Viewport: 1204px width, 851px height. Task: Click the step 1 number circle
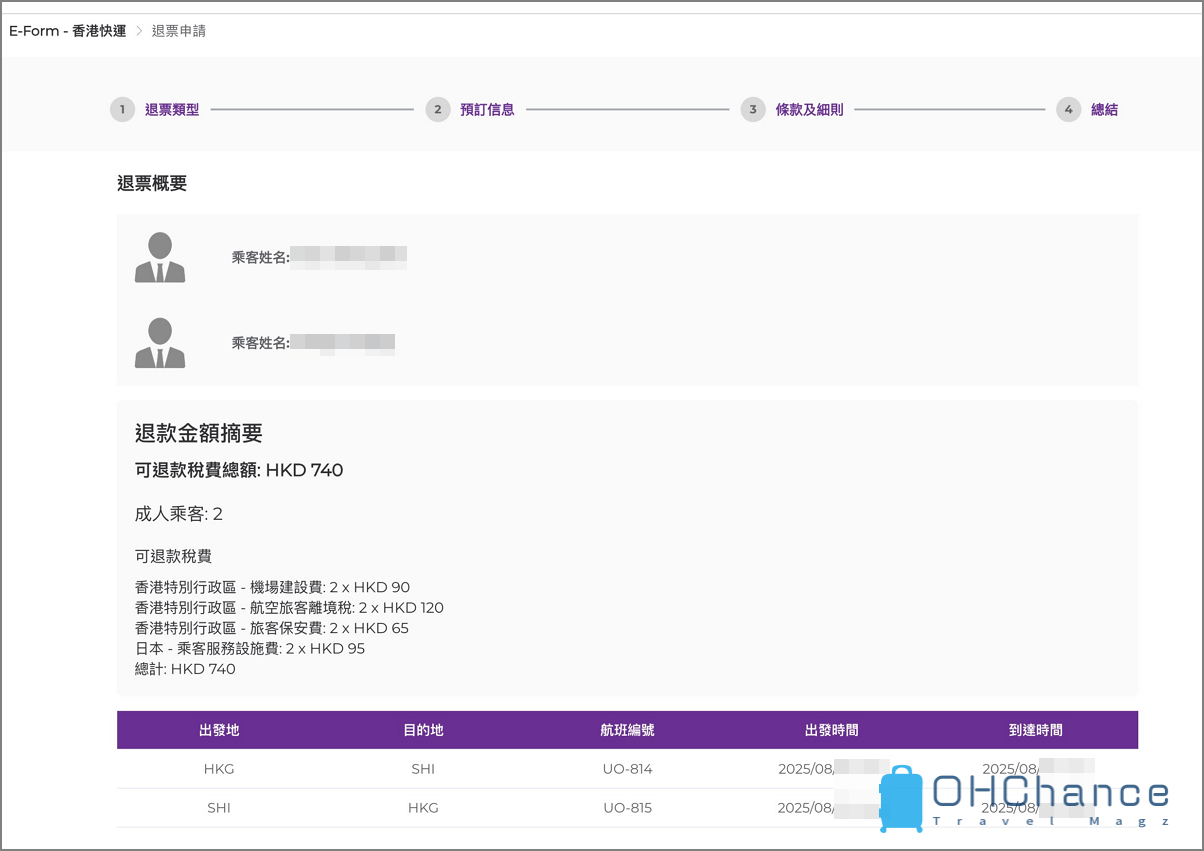(x=122, y=110)
